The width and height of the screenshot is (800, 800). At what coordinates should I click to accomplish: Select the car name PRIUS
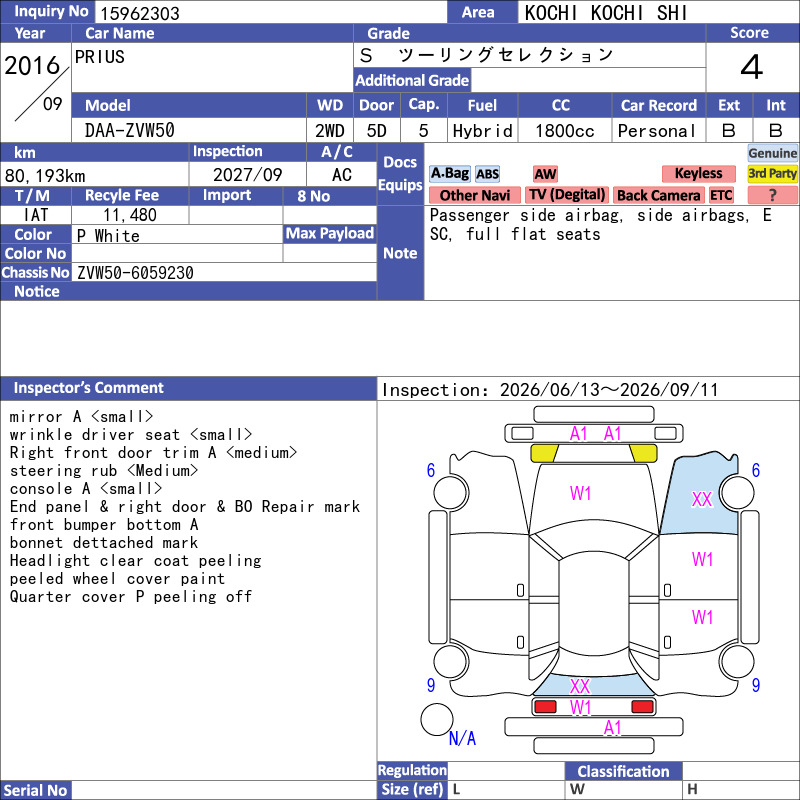(99, 57)
